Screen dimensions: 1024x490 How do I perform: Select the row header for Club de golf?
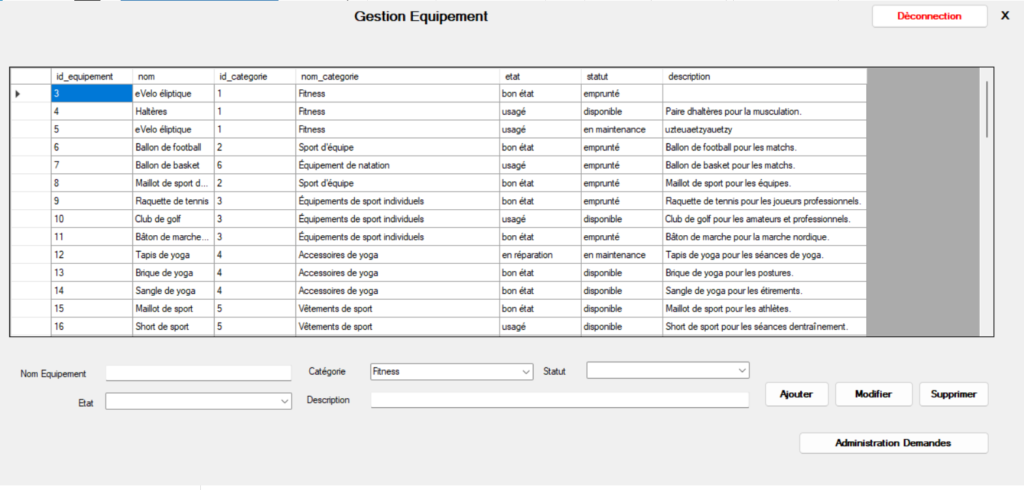(30, 219)
